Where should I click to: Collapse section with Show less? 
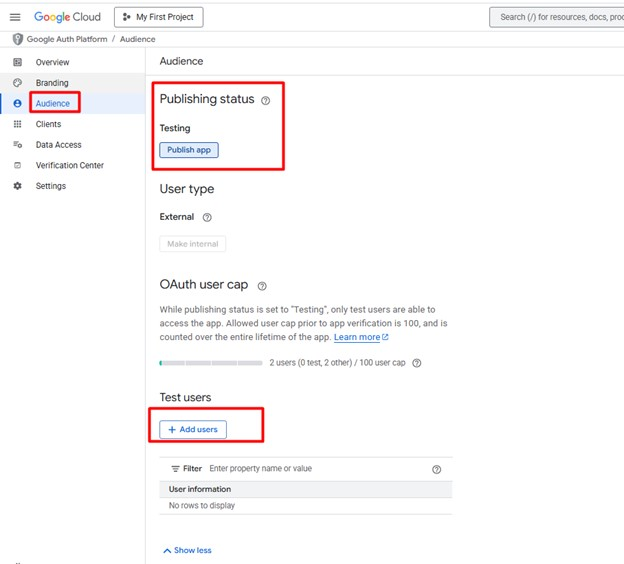tap(187, 550)
